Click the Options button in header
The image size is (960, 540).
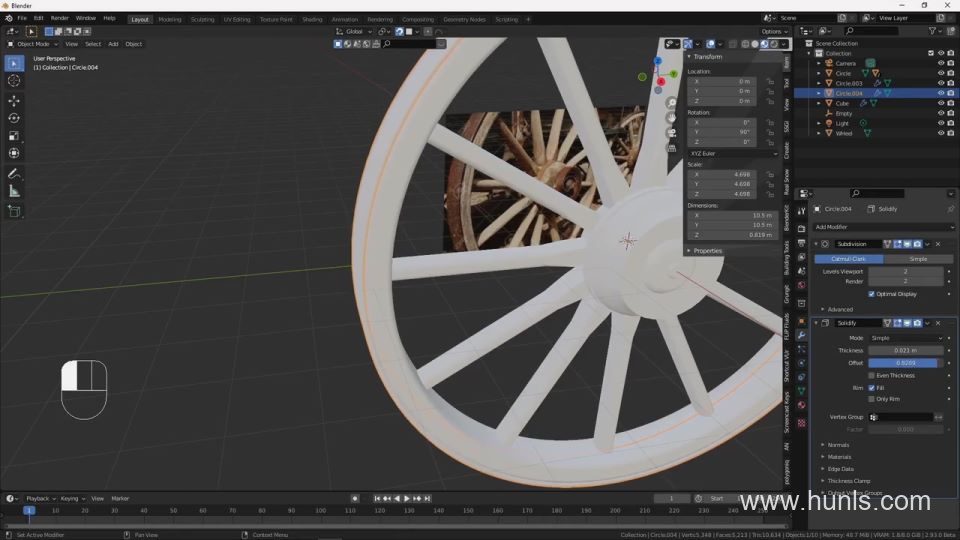point(774,31)
